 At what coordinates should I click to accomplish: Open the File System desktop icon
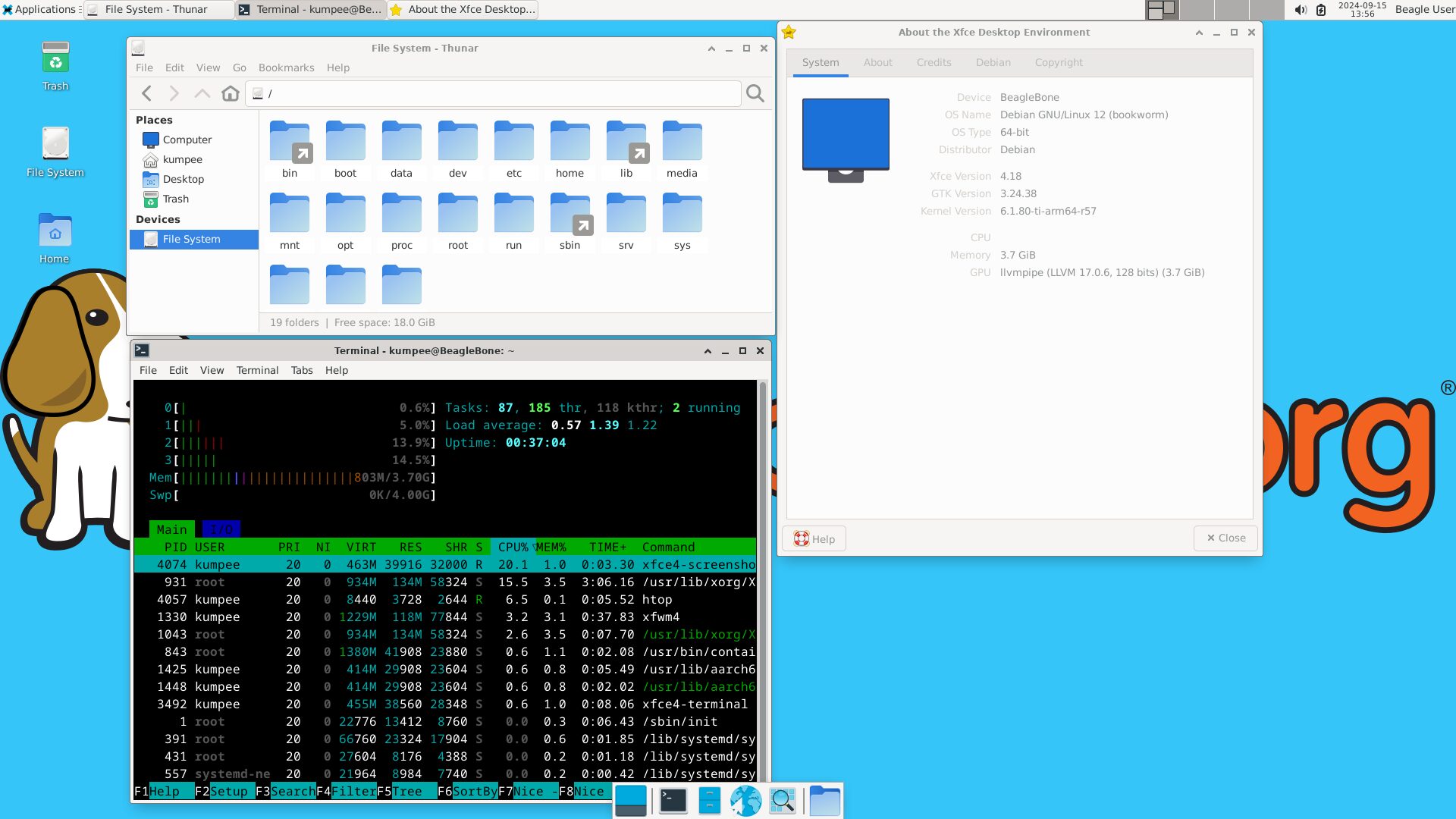tap(55, 152)
